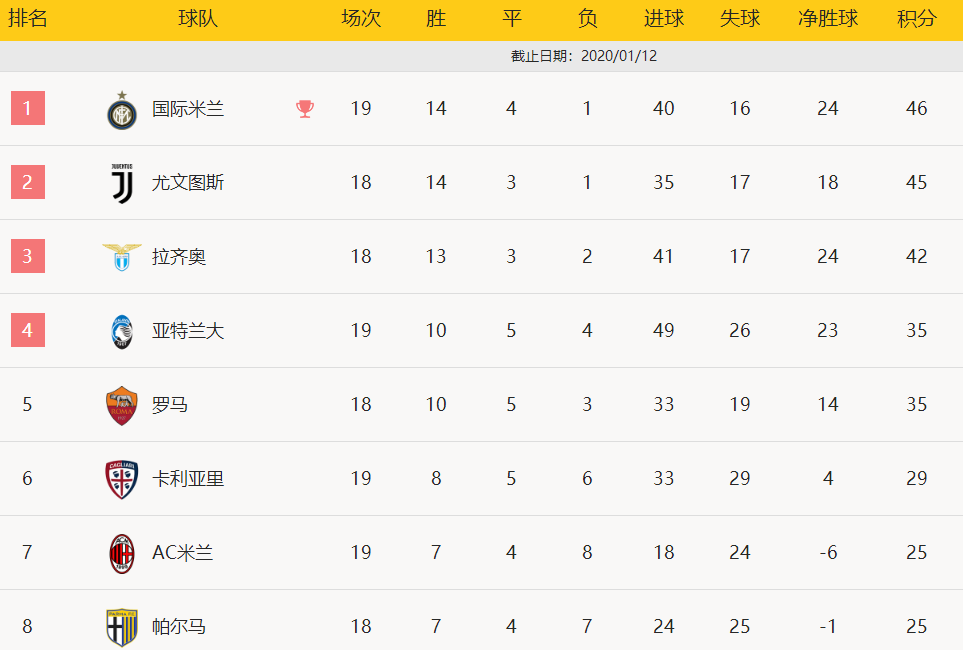963x650 pixels.
Task: Click the AS Roma crest
Action: (x=122, y=405)
